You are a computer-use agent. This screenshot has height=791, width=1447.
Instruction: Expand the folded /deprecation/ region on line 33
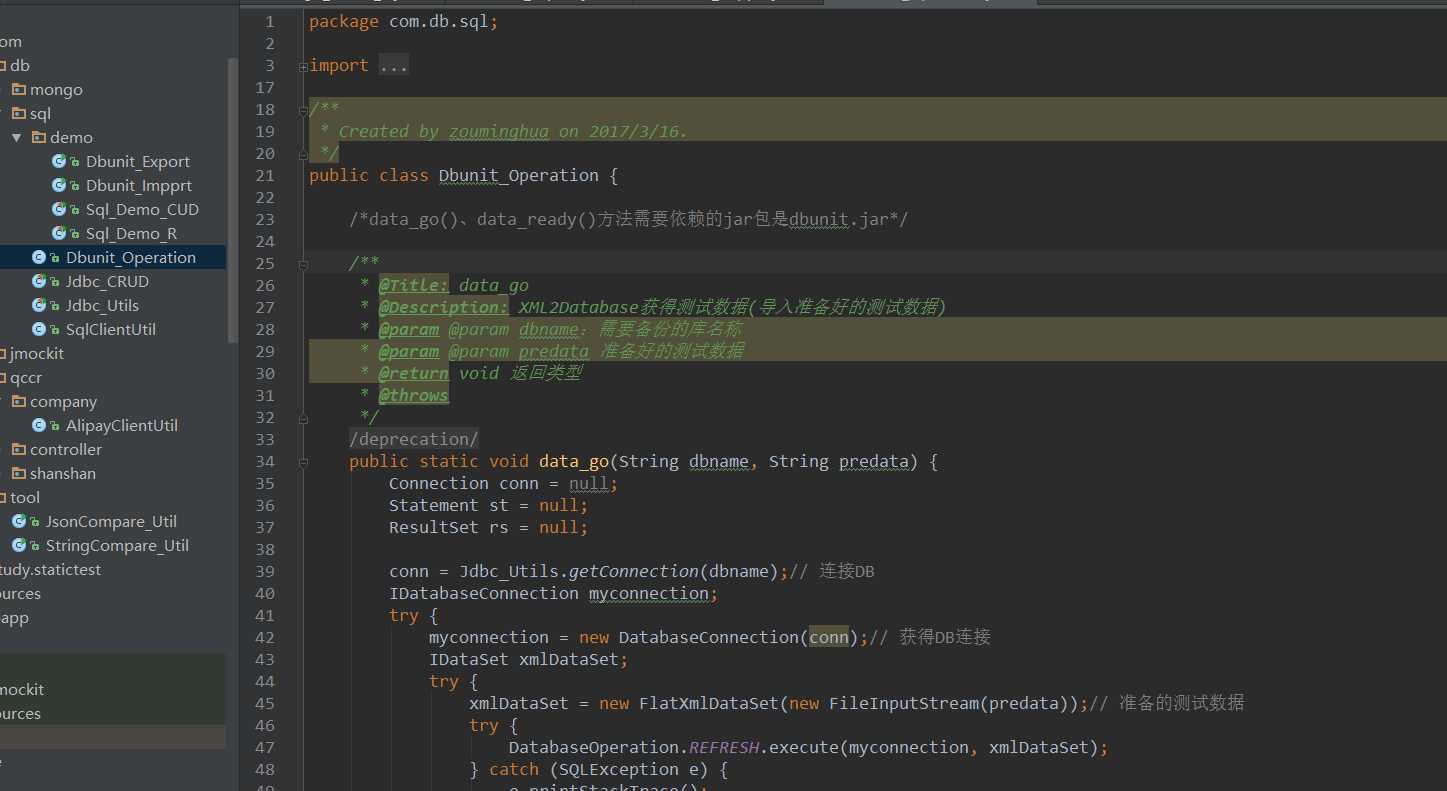pos(414,439)
